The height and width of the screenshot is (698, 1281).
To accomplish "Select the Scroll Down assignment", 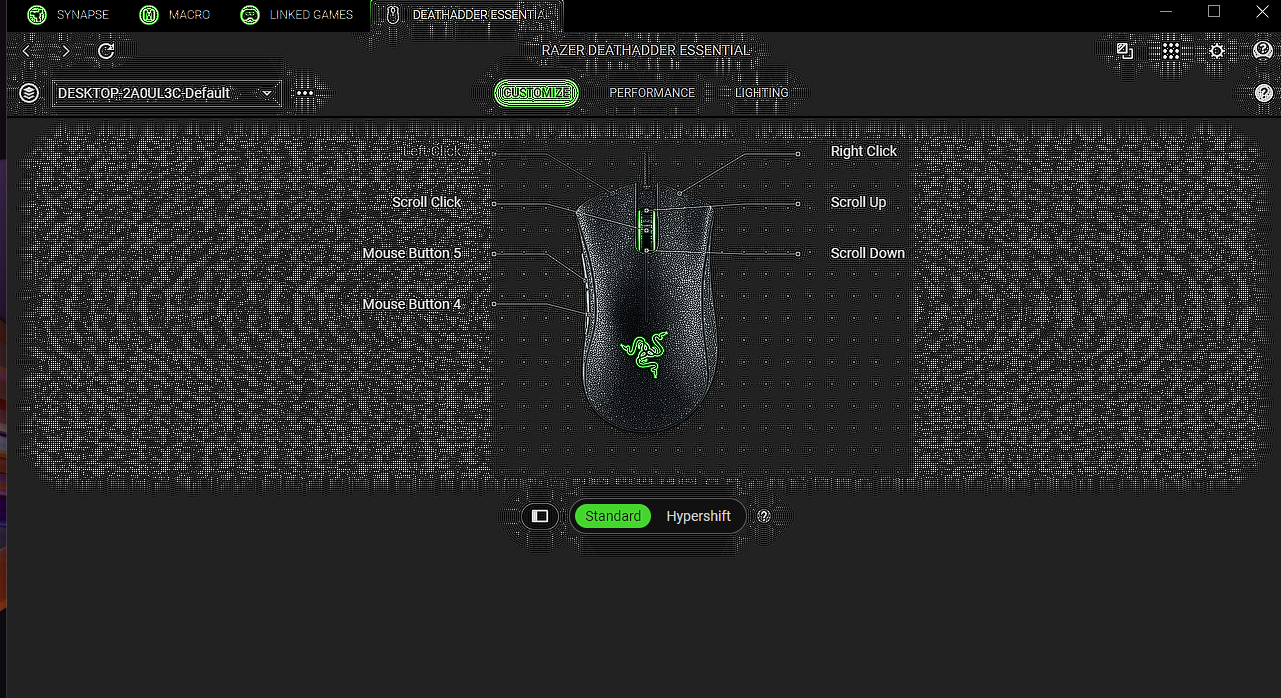I will pyautogui.click(x=867, y=253).
